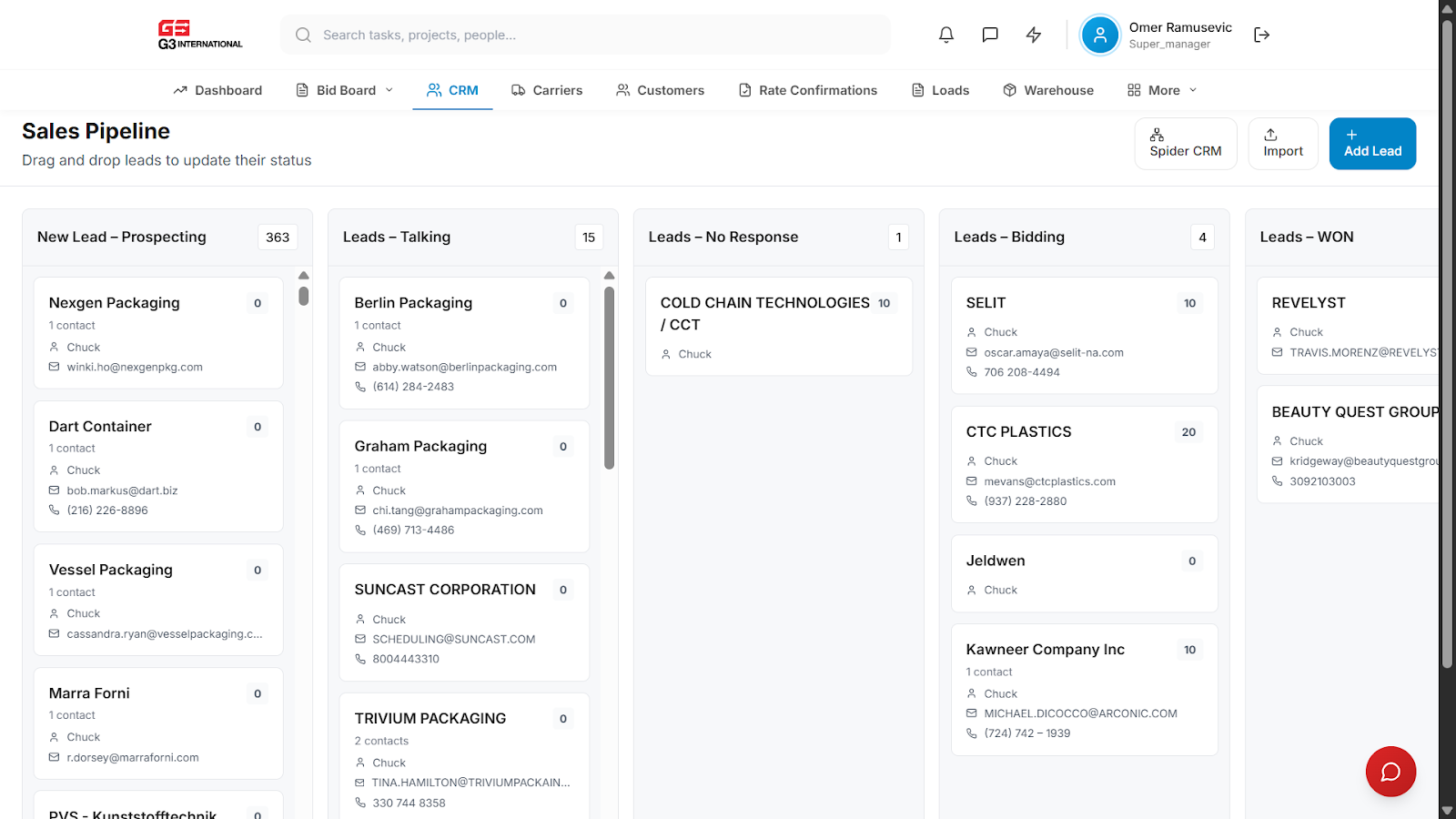Click the phone icon on CTC PLASTICS card
This screenshot has width=1456, height=819.
972,501
